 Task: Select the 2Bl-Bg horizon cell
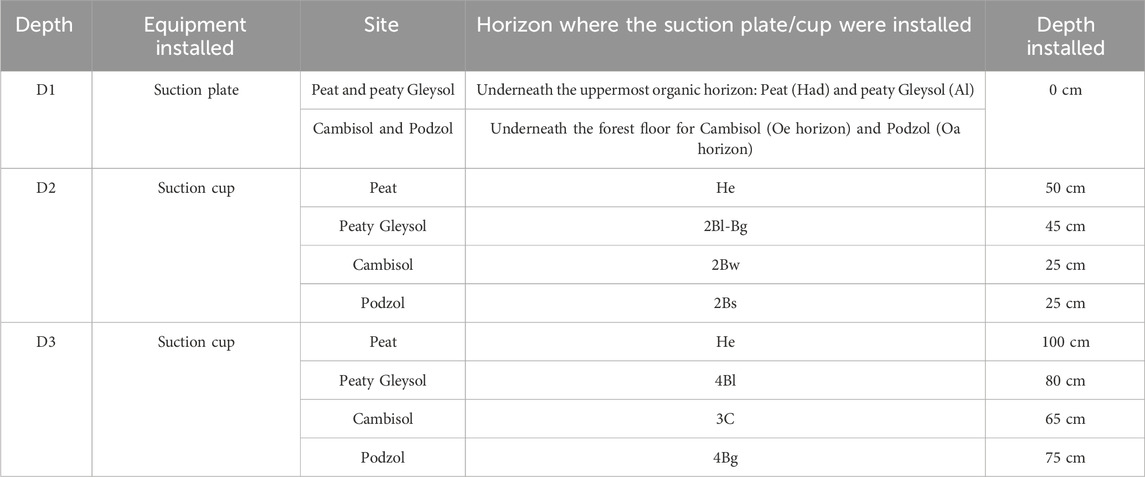pyautogui.click(x=725, y=226)
